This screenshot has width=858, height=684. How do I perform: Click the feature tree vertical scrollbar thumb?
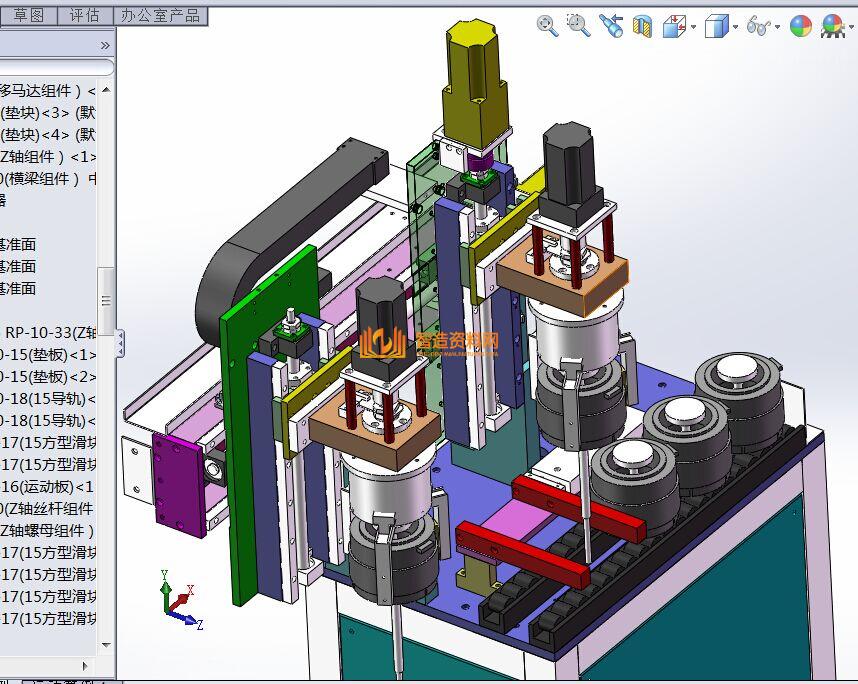point(106,290)
